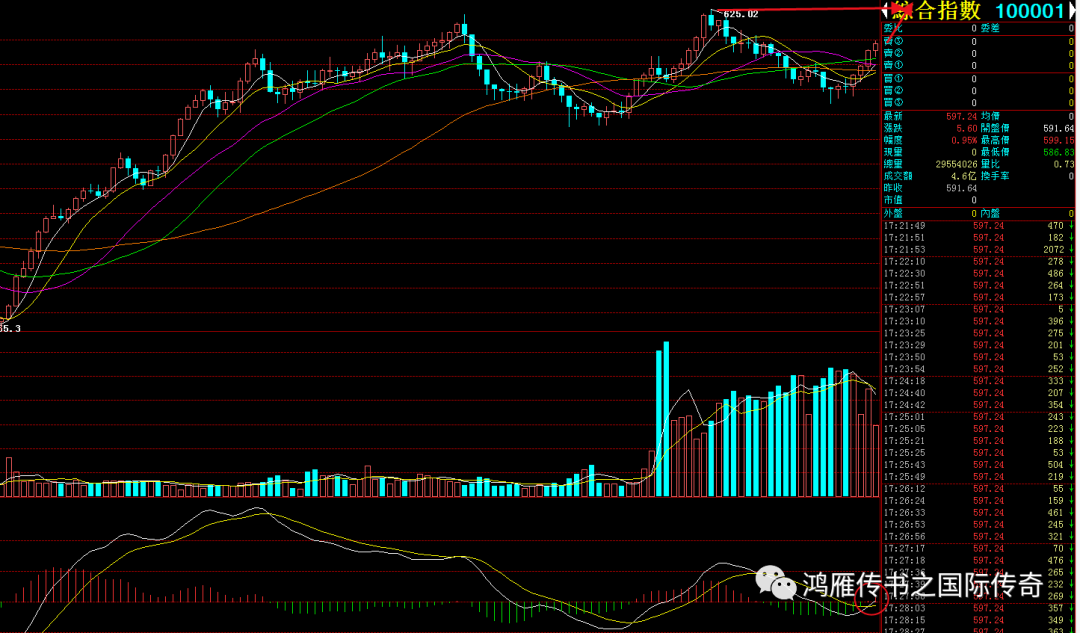Image resolution: width=1080 pixels, height=633 pixels.
Task: Select the tick row at 17:22:10
Action: pyautogui.click(x=979, y=262)
